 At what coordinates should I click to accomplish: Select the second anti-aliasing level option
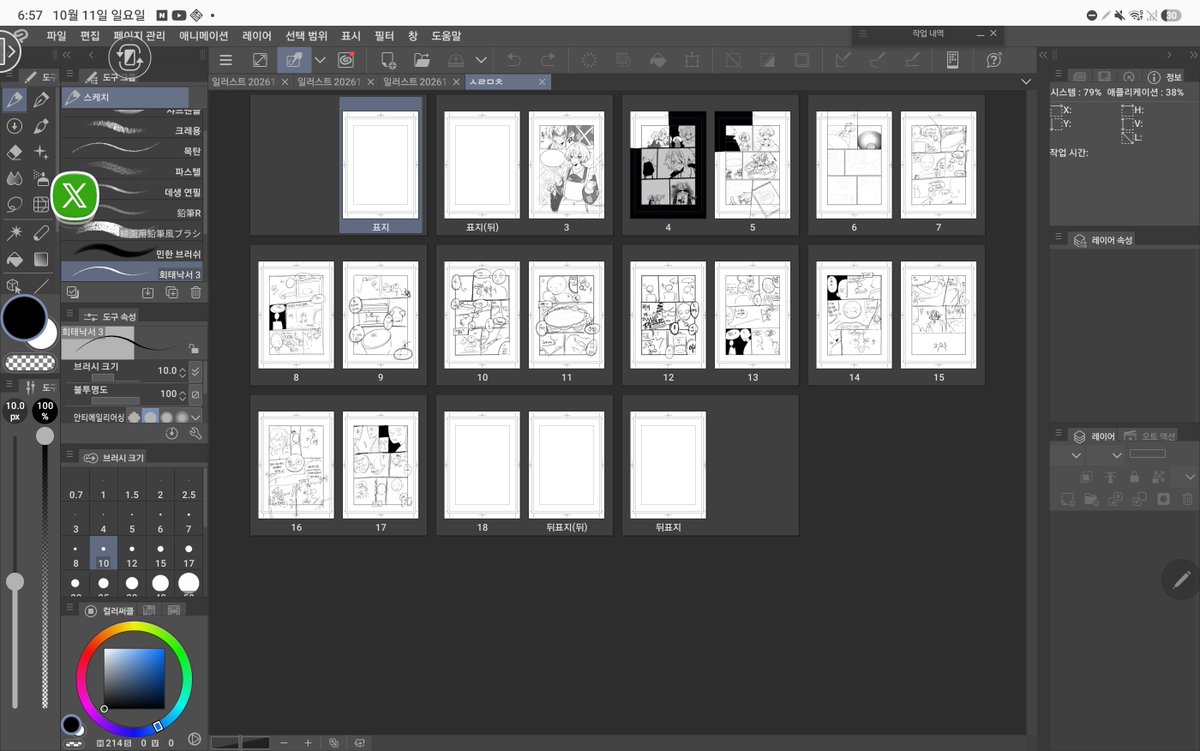point(150,417)
